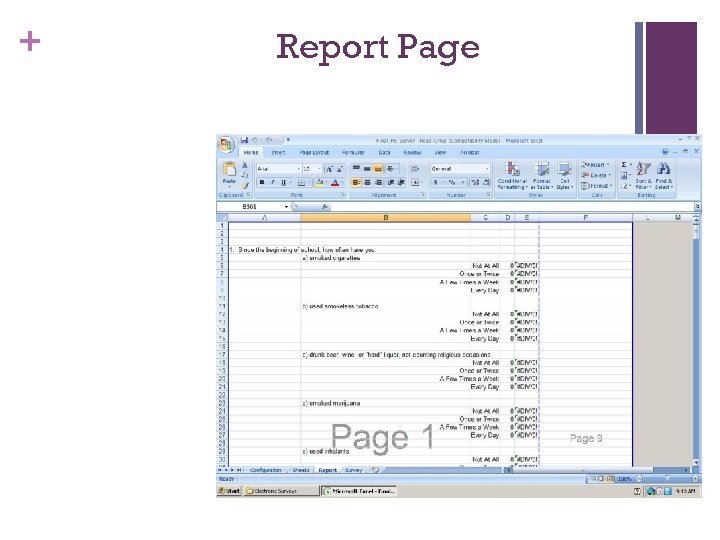Open the Fill tool in Editing group
Image resolution: width=720 pixels, height=540 pixels.
[x=624, y=176]
